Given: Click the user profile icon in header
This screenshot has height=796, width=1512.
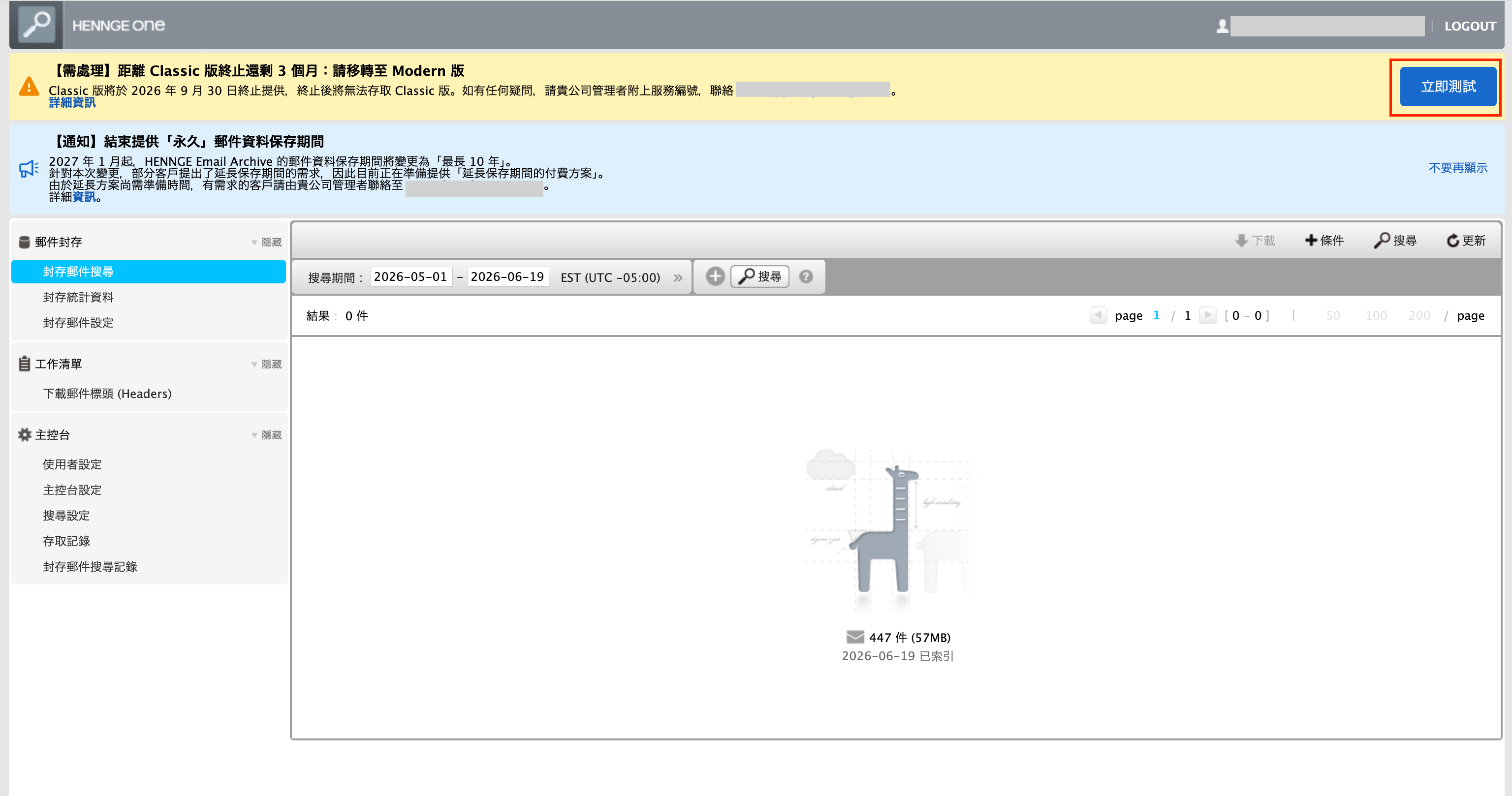Looking at the screenshot, I should coord(1222,26).
